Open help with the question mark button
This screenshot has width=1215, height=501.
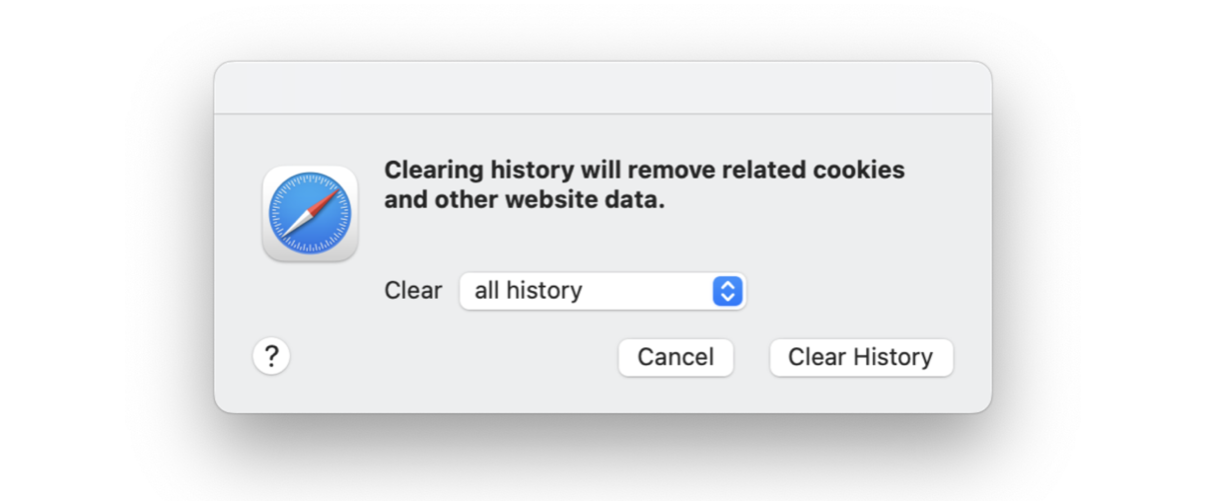coord(271,356)
